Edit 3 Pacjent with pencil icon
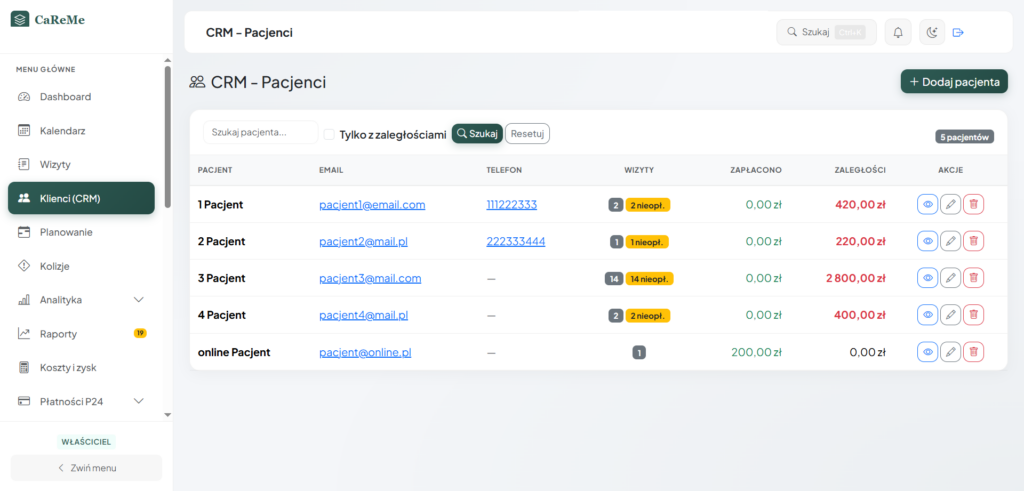This screenshot has width=1024, height=491. (951, 278)
